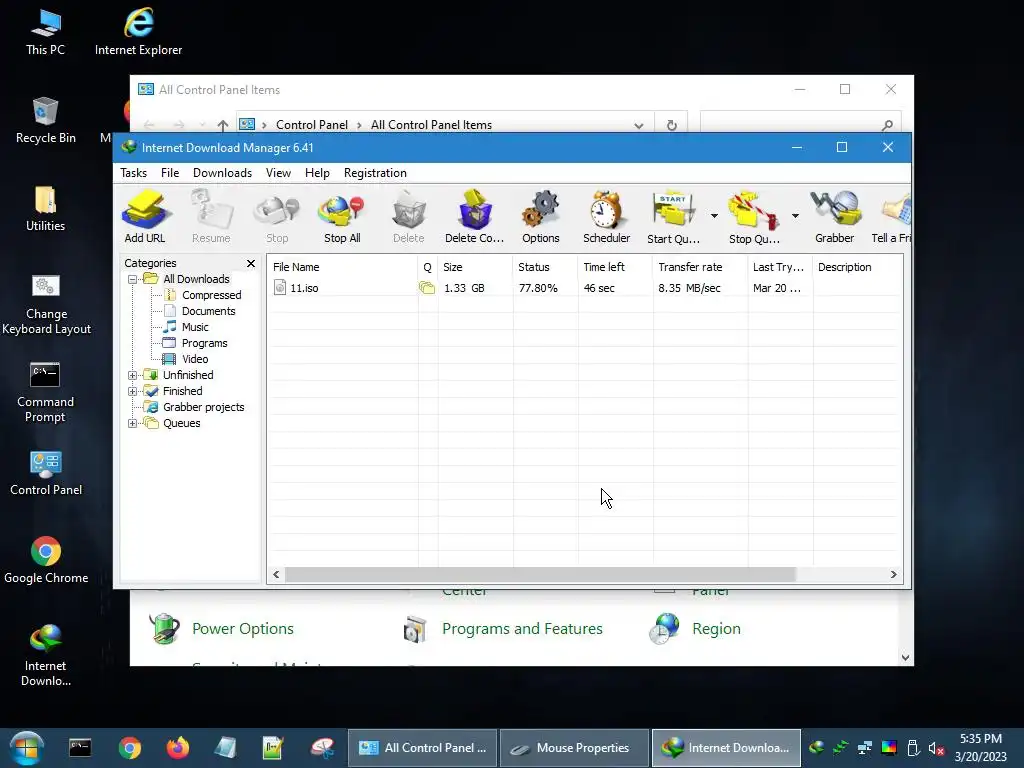Viewport: 1024px width, 768px height.
Task: Open IDM Options gear icon
Action: 541,217
